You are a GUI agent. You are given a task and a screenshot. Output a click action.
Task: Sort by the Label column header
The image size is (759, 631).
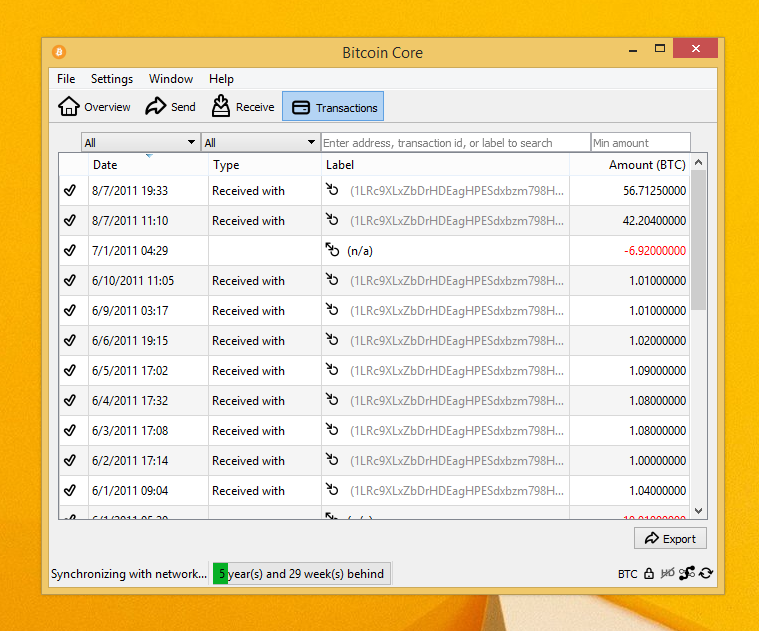click(x=445, y=165)
